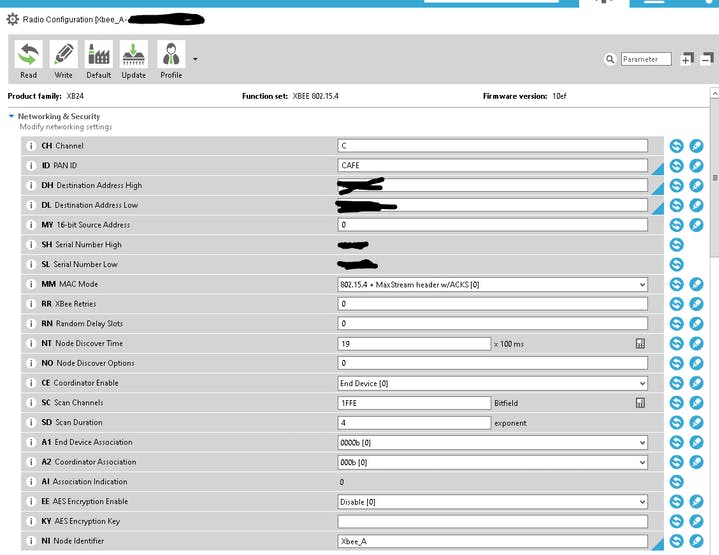Click the info icon beside CH Channel
The image size is (719, 555).
coord(31,146)
